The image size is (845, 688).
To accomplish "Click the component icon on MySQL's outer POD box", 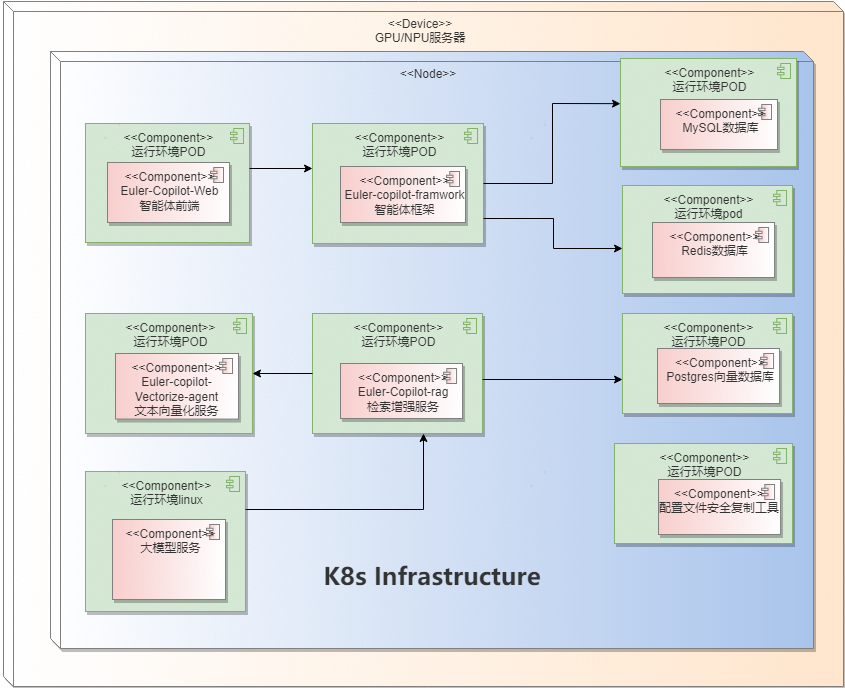I will [x=784, y=71].
